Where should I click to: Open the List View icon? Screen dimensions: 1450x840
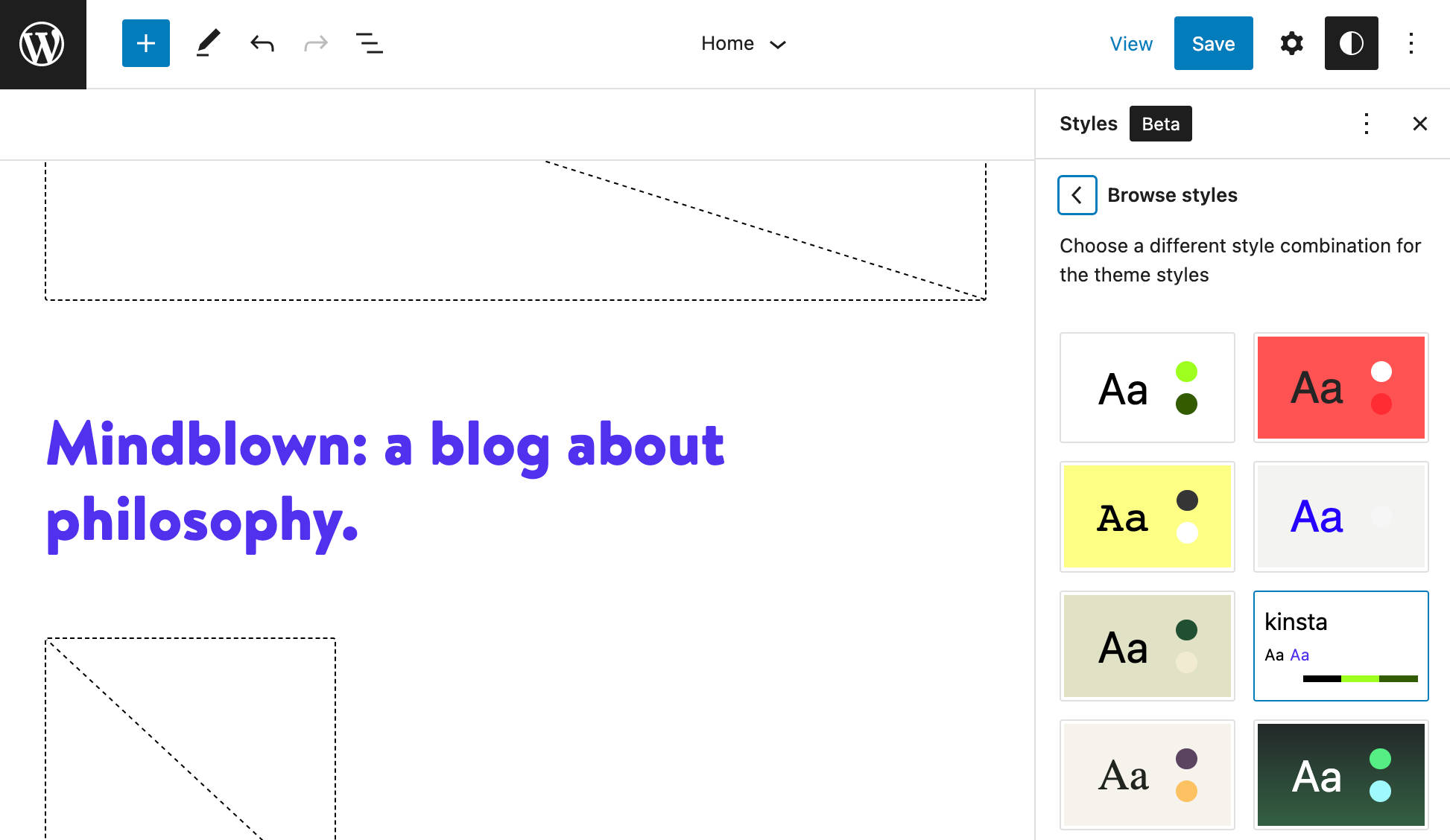369,43
